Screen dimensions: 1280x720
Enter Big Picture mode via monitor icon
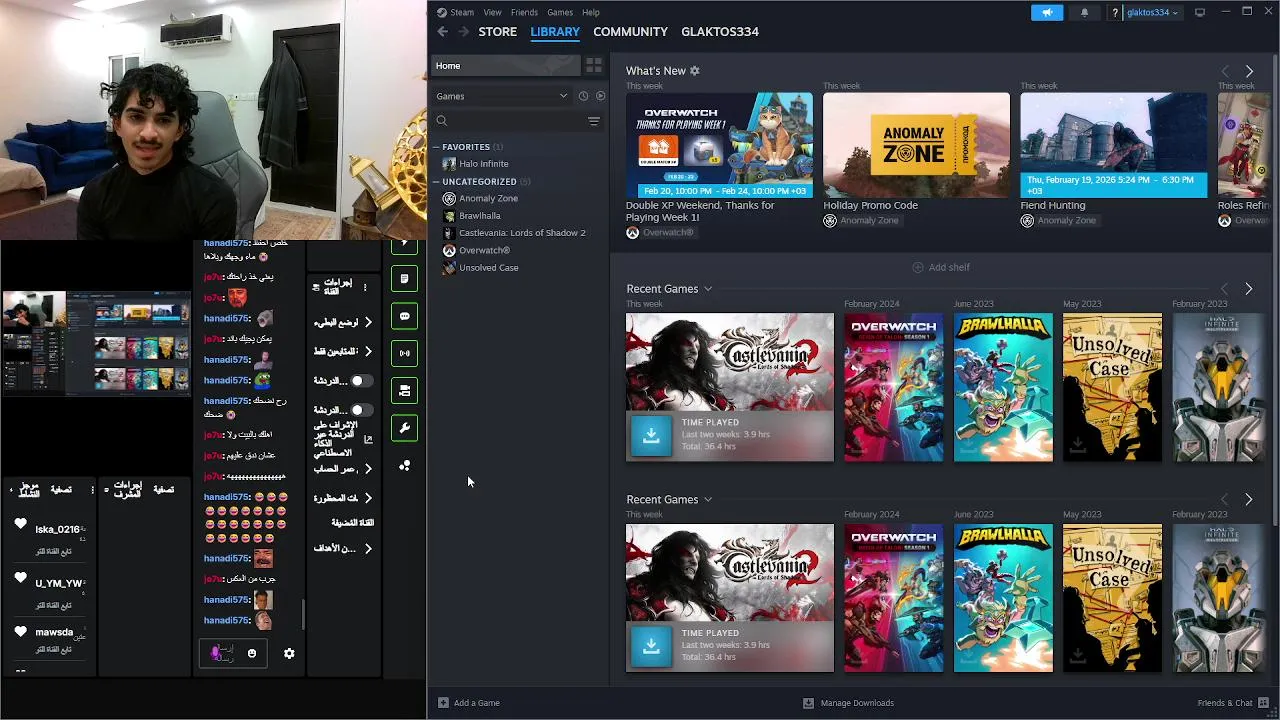point(1200,12)
